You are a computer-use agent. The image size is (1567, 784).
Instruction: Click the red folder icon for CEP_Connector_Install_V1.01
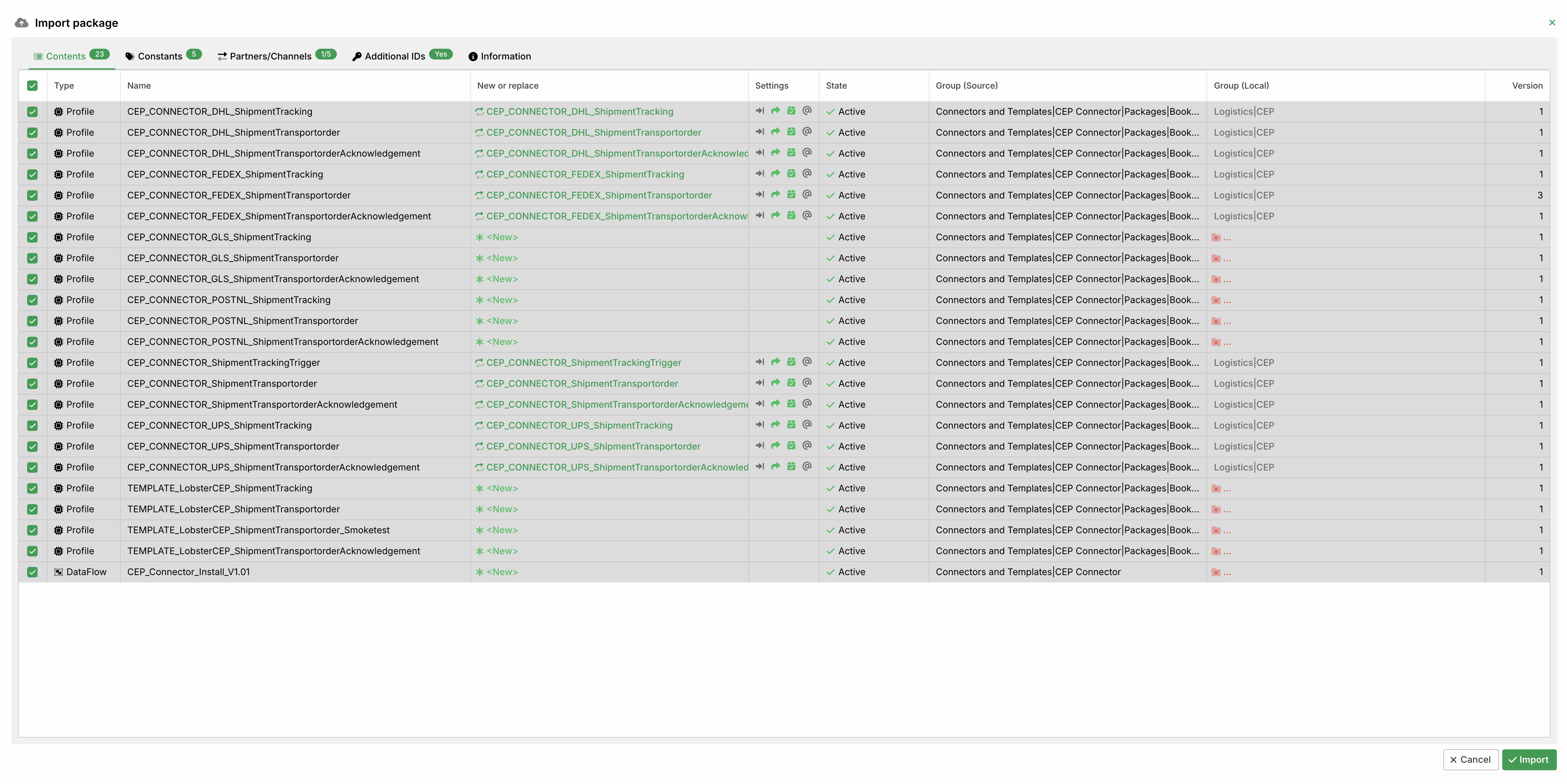click(x=1216, y=572)
